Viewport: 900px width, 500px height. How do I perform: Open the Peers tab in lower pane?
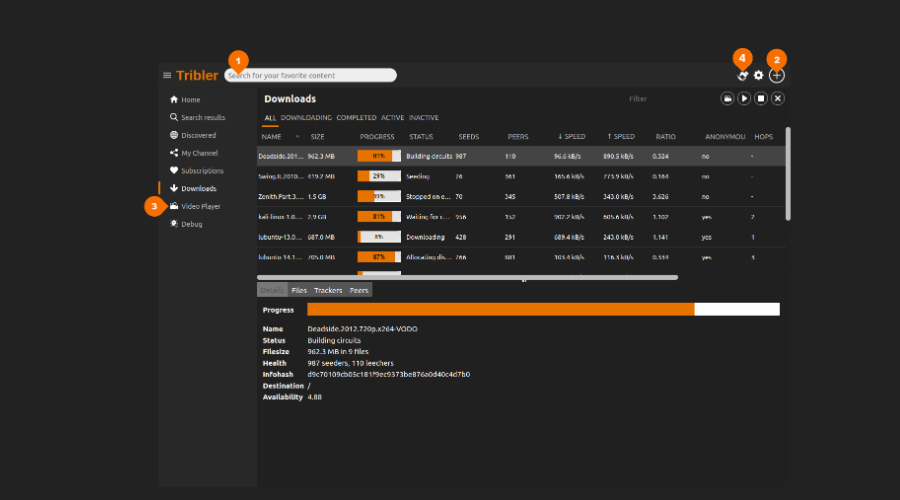tap(359, 290)
